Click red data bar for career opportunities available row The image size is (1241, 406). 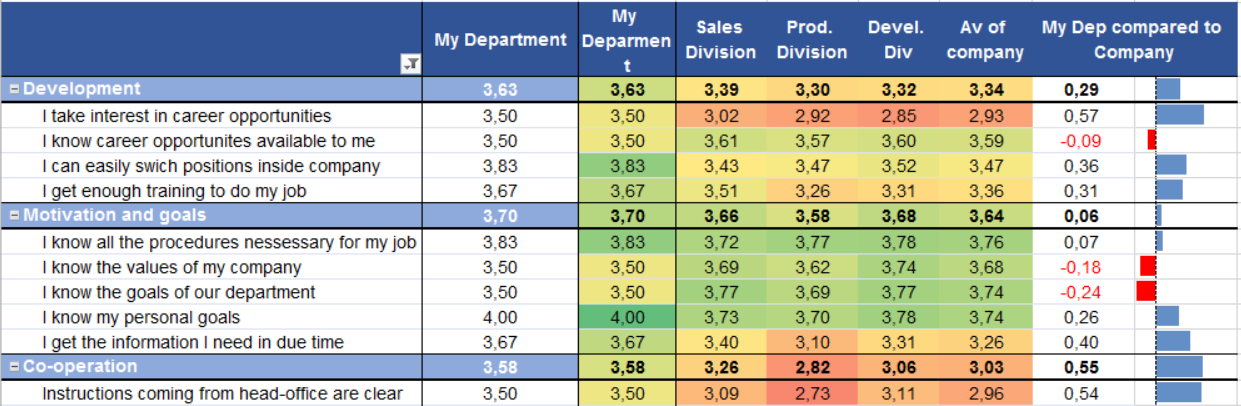click(1152, 140)
